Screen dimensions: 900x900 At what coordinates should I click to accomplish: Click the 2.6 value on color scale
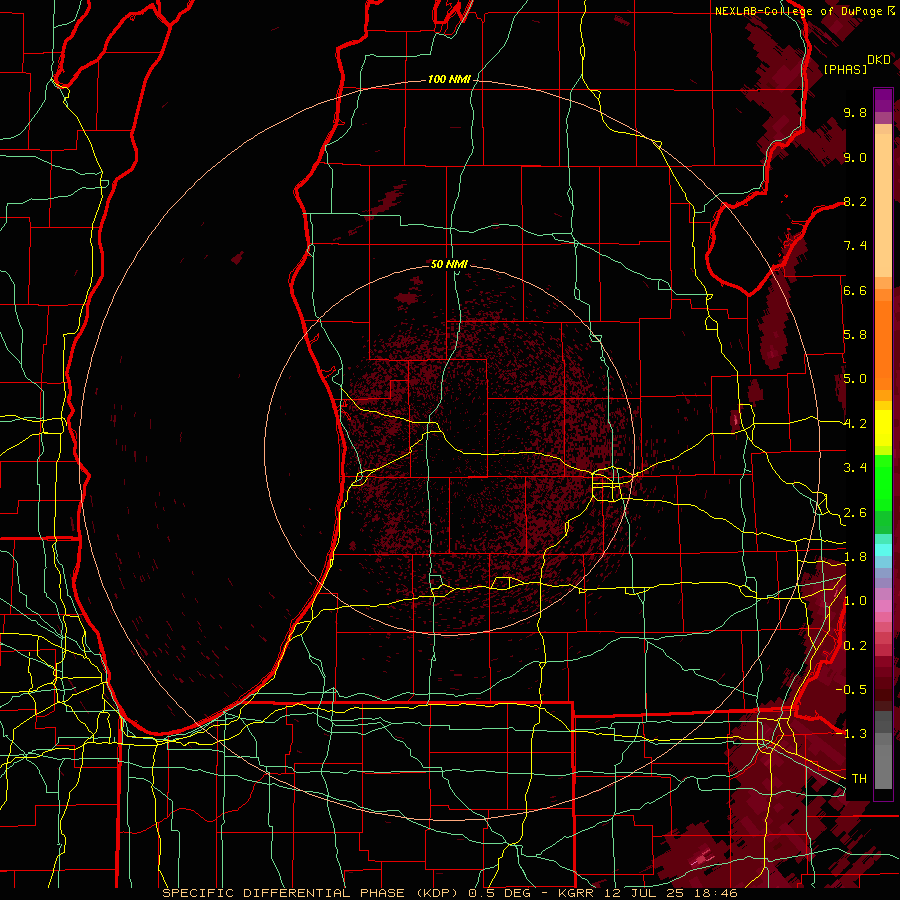point(855,513)
